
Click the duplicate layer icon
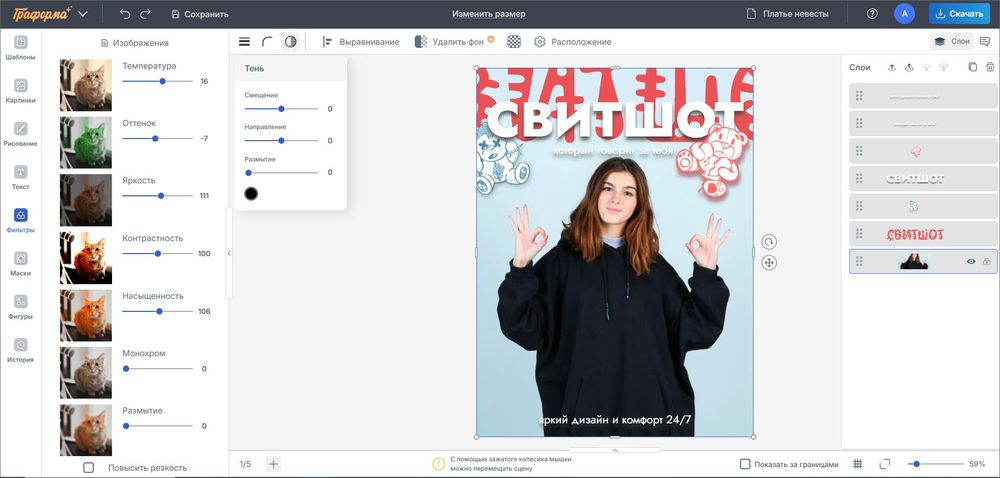click(972, 67)
